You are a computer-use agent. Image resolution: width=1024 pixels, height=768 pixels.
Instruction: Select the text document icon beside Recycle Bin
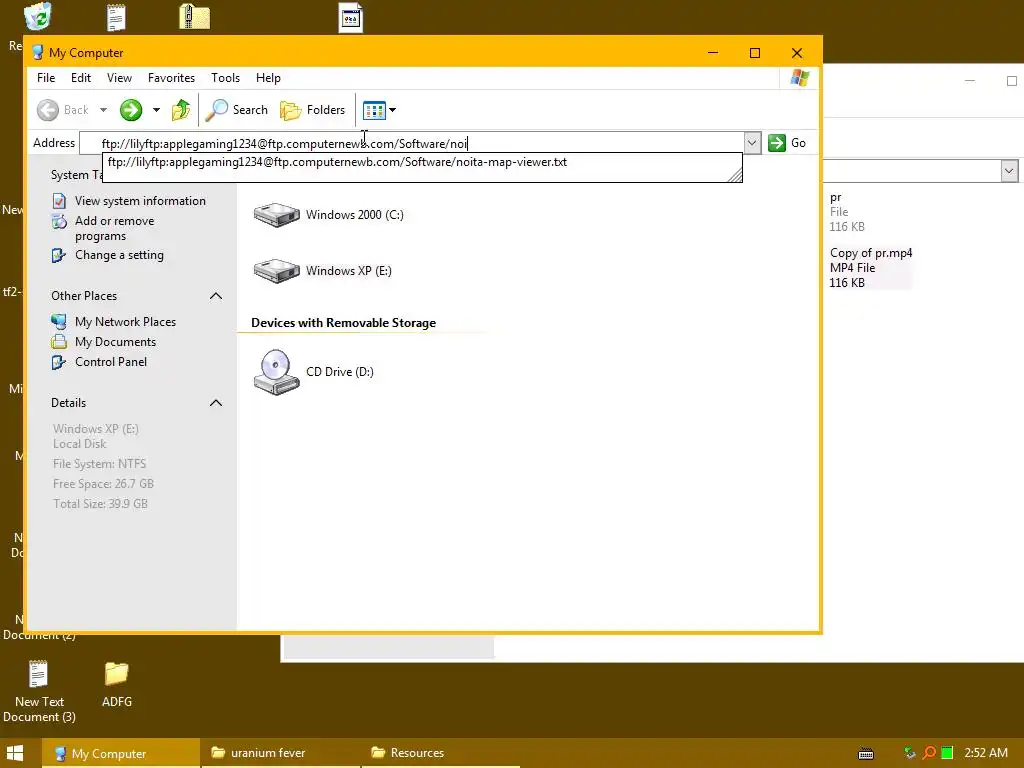coord(116,17)
